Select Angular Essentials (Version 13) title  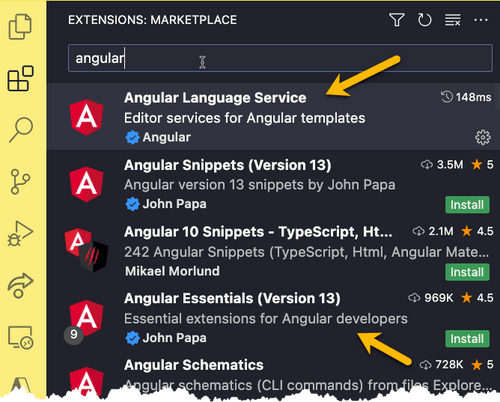(232, 298)
